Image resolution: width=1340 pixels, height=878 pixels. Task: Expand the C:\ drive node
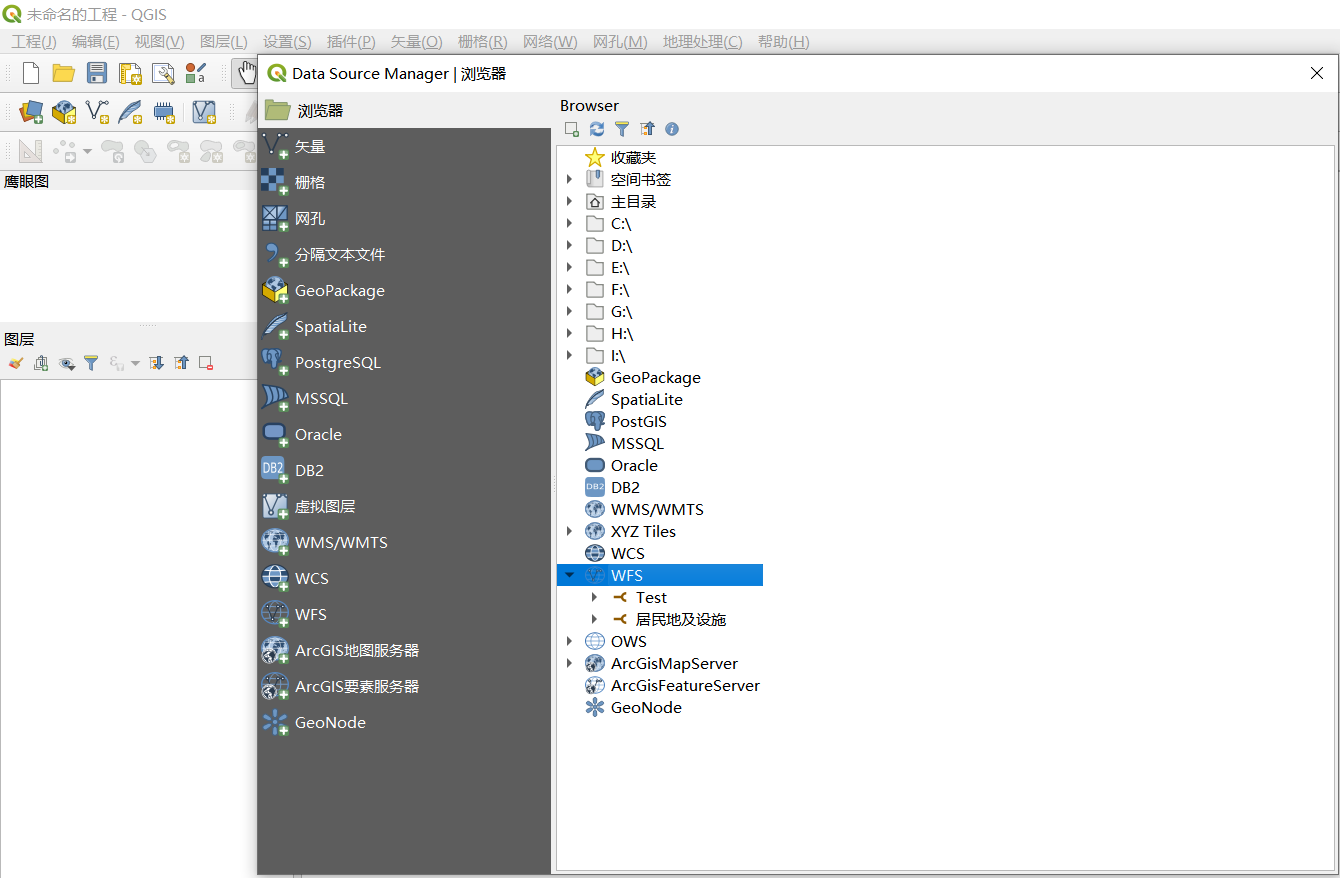(x=570, y=223)
